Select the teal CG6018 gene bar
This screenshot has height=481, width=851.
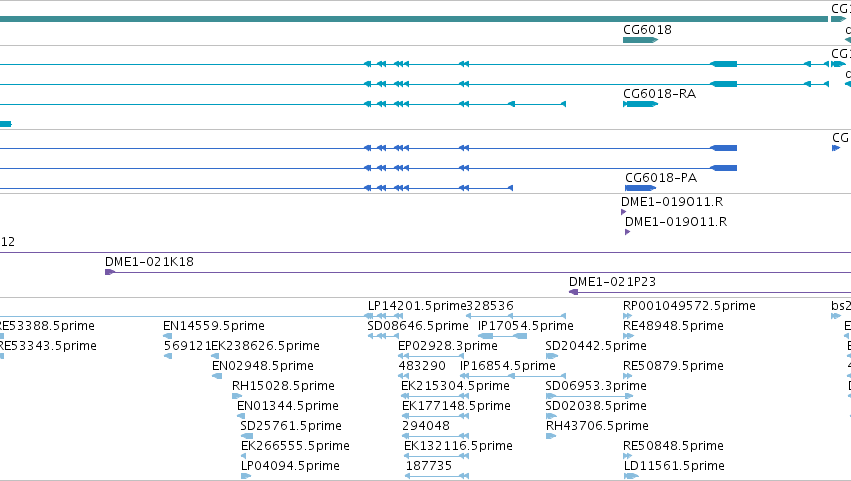point(640,40)
